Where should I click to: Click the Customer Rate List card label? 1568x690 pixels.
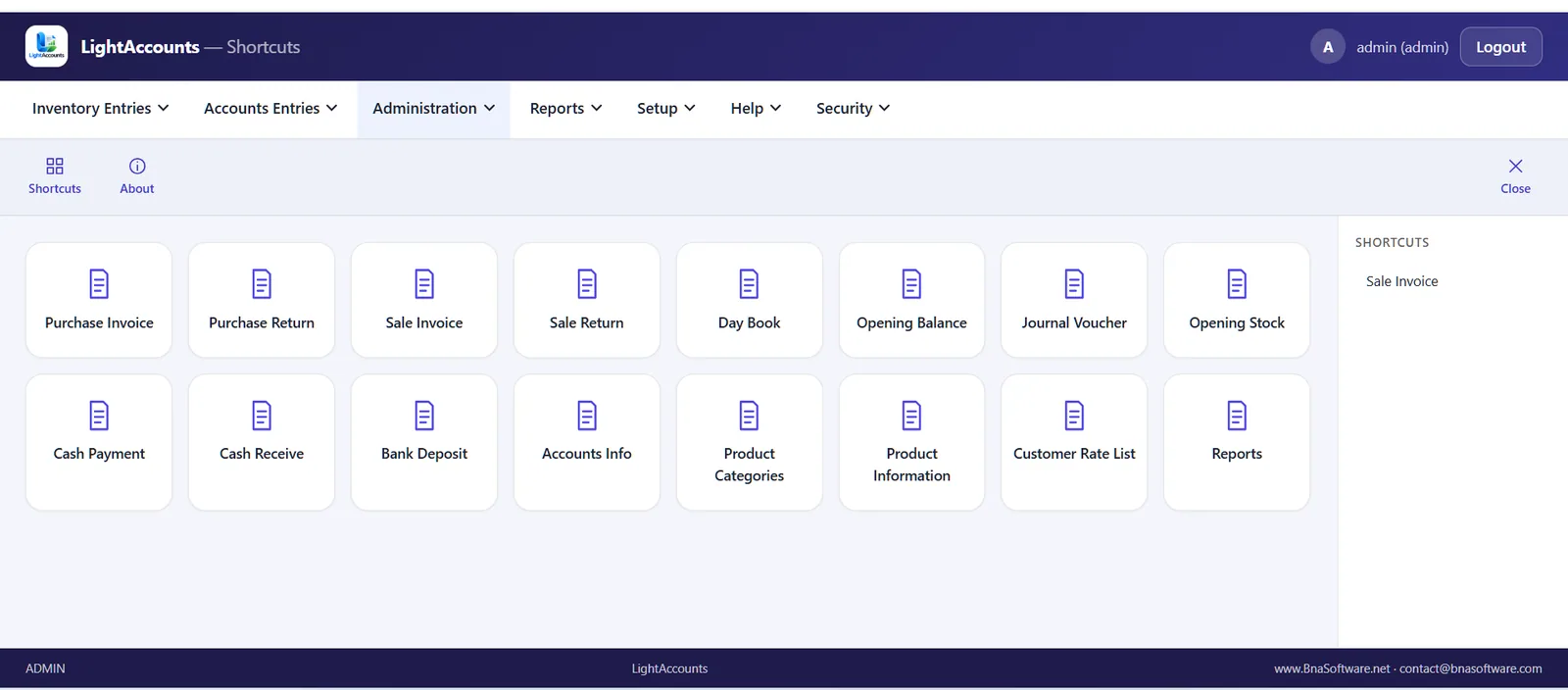coord(1074,454)
